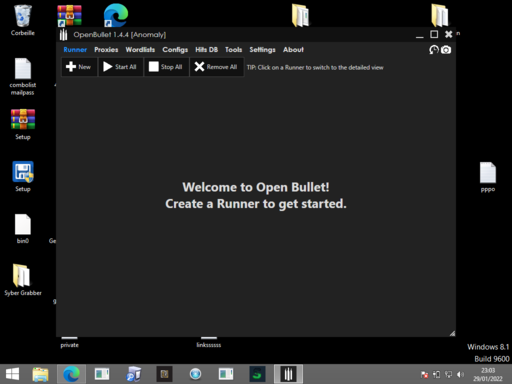Screen dimensions: 512x384
Task: Select the Syber Grabber folder
Action: point(23,280)
